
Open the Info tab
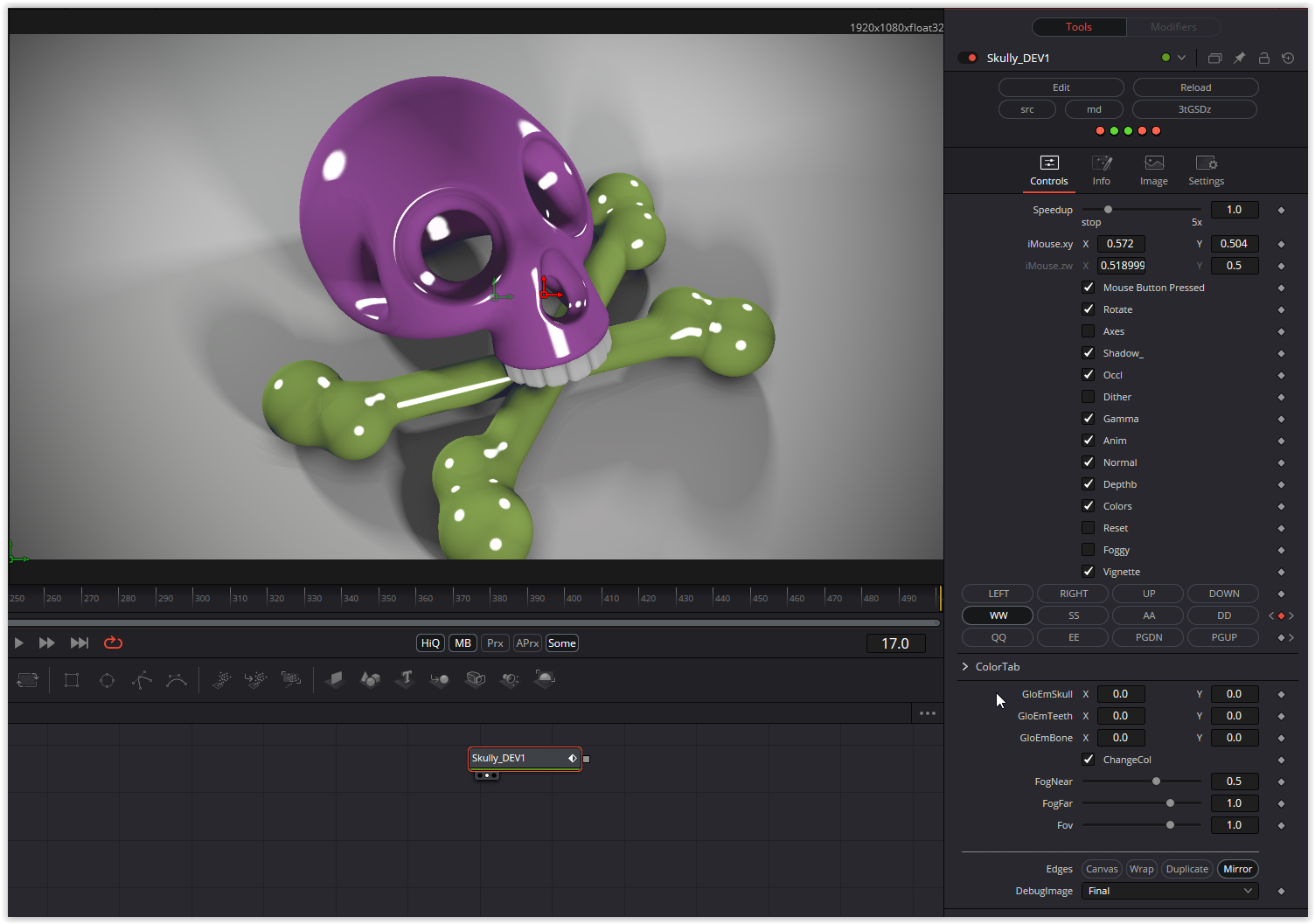pos(1101,171)
